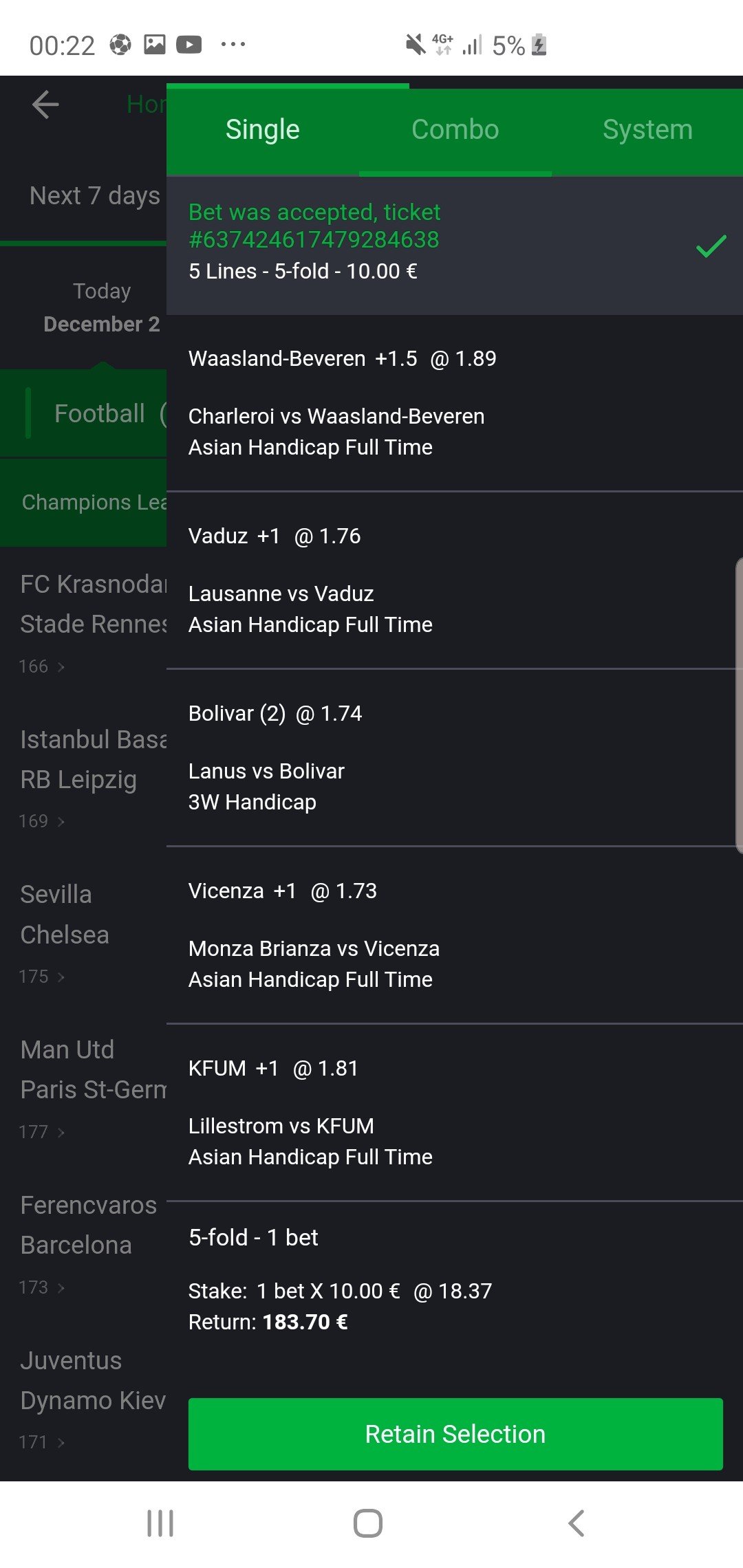Switch to the System bet tab
Image resolution: width=743 pixels, height=1568 pixels.
click(x=647, y=130)
